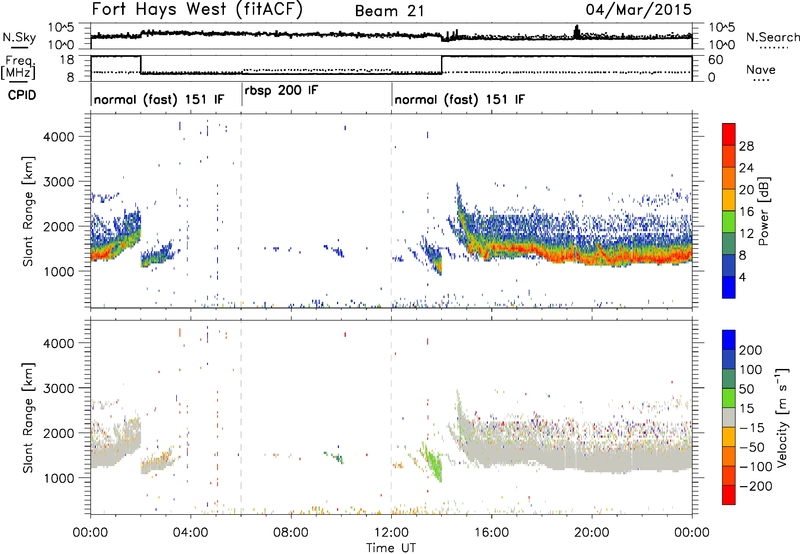
Task: Click the '-200' value on Velocity colorbar
Action: click(756, 486)
